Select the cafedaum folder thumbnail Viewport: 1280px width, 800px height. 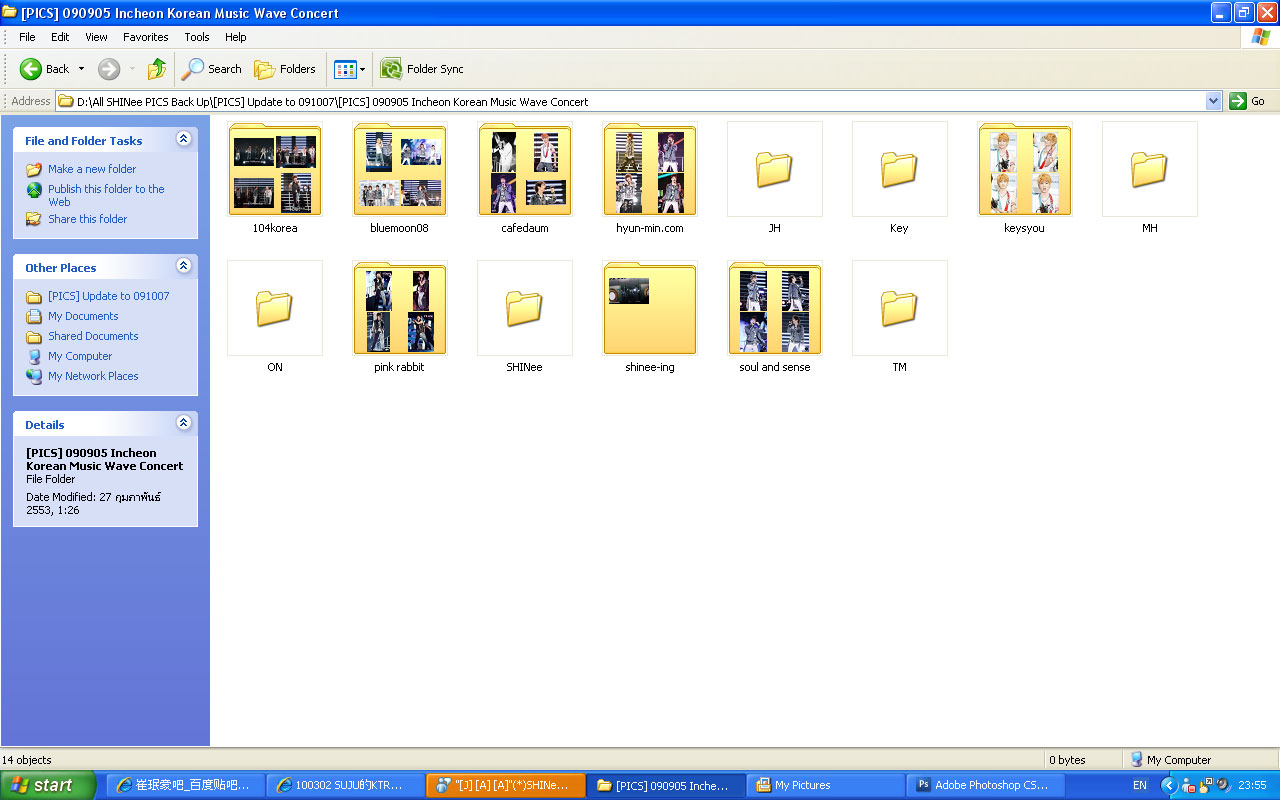(x=525, y=169)
